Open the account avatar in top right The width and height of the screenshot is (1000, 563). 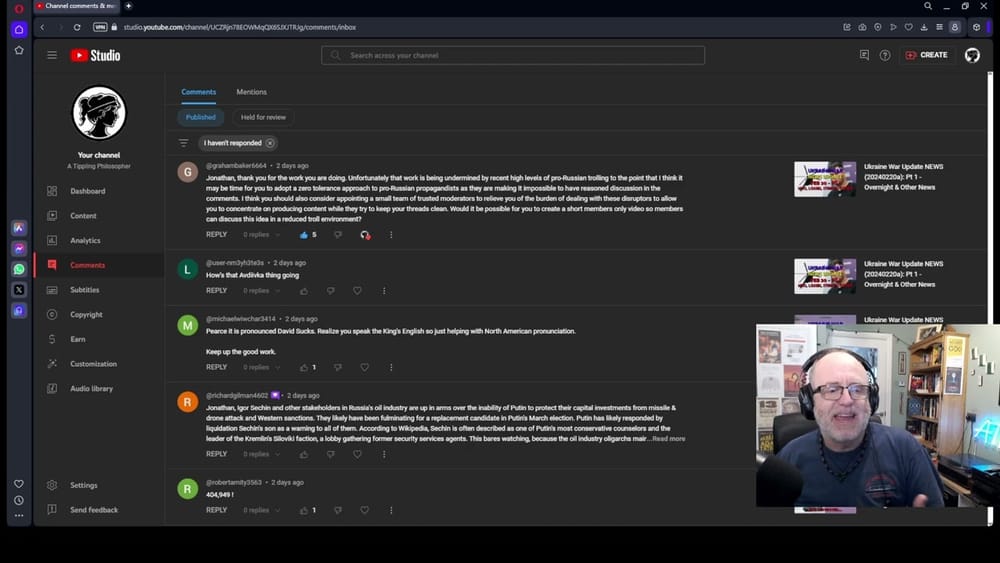coord(972,55)
